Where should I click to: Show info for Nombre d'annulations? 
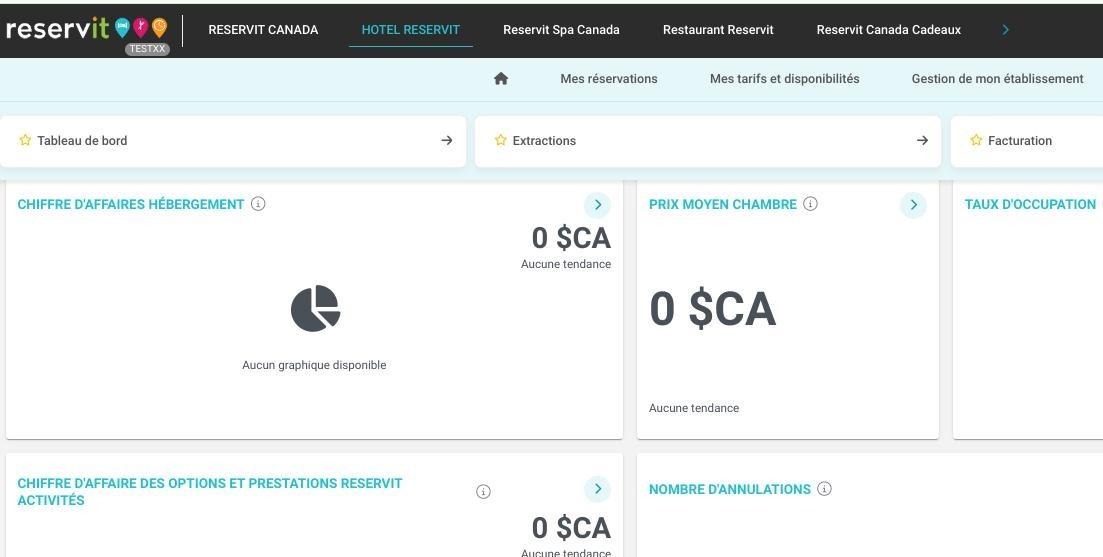click(x=824, y=489)
